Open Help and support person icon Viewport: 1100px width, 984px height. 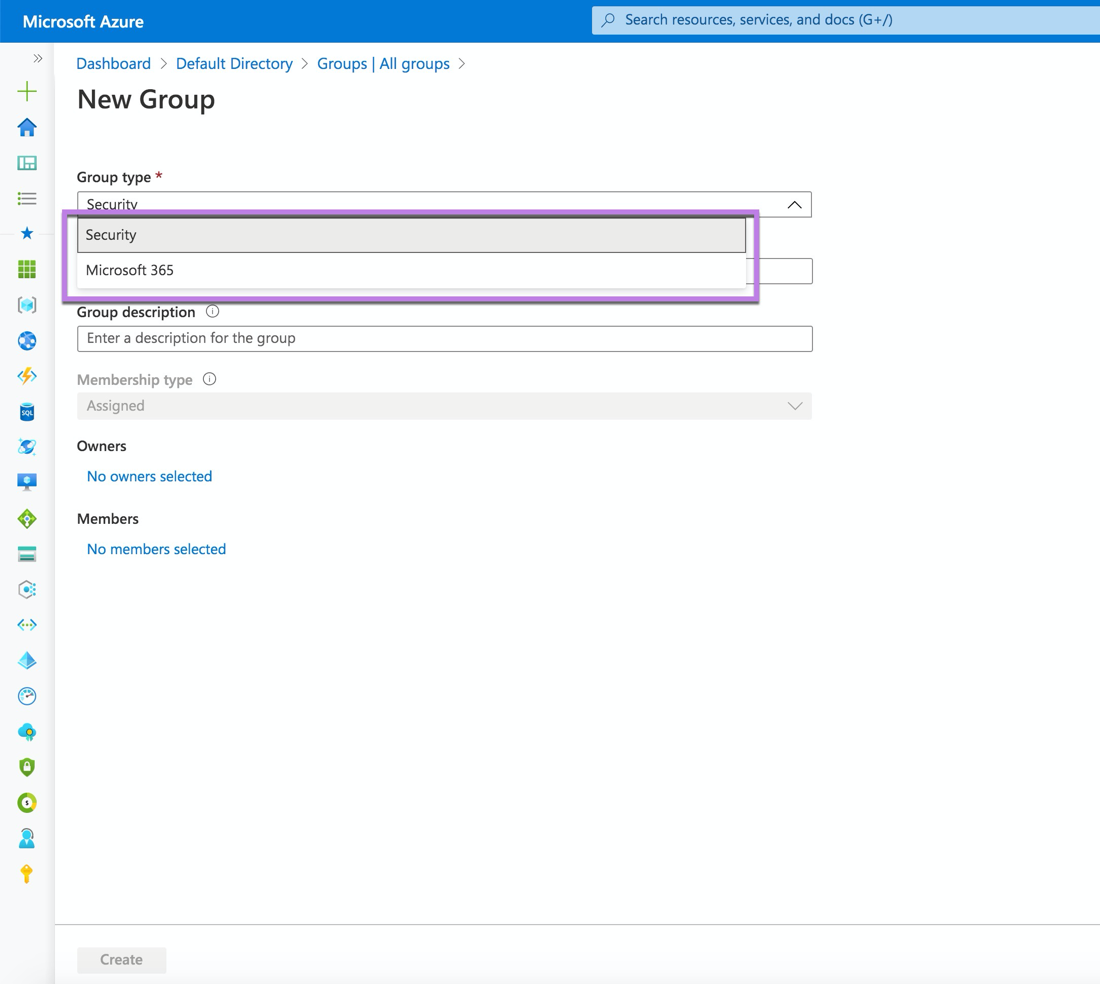pyautogui.click(x=27, y=838)
